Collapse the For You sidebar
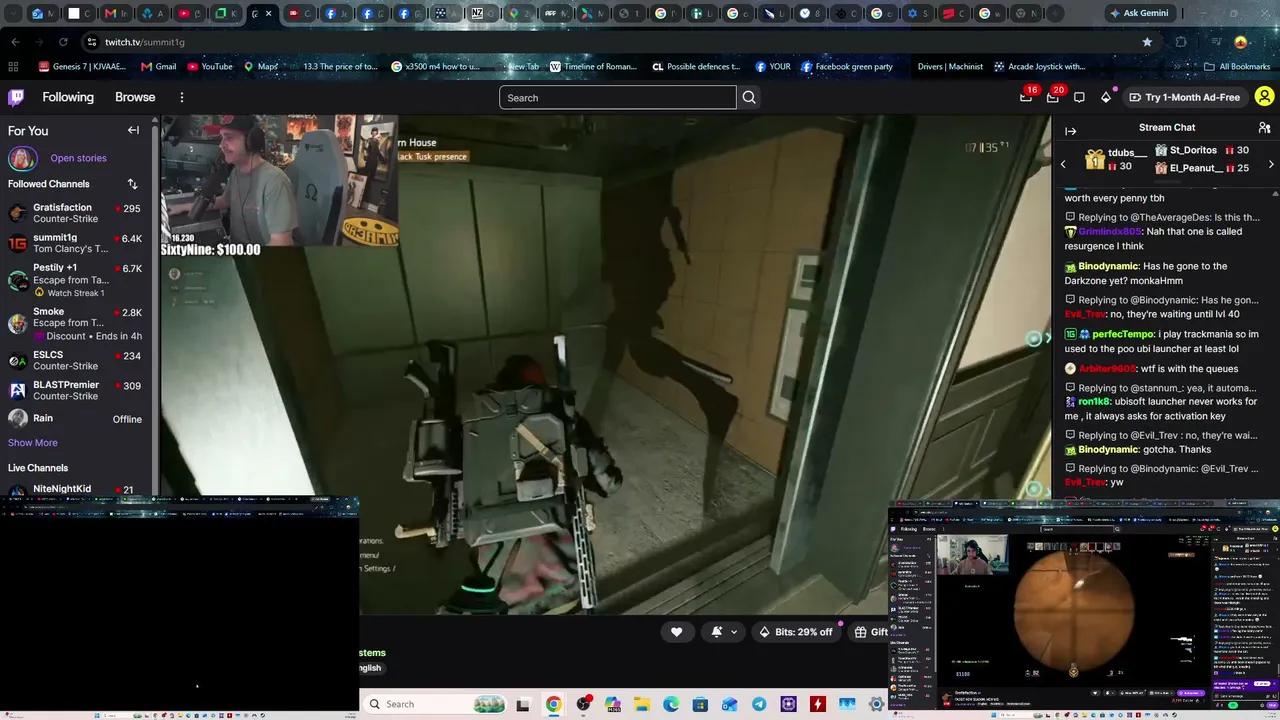This screenshot has width=1280, height=720. (133, 130)
